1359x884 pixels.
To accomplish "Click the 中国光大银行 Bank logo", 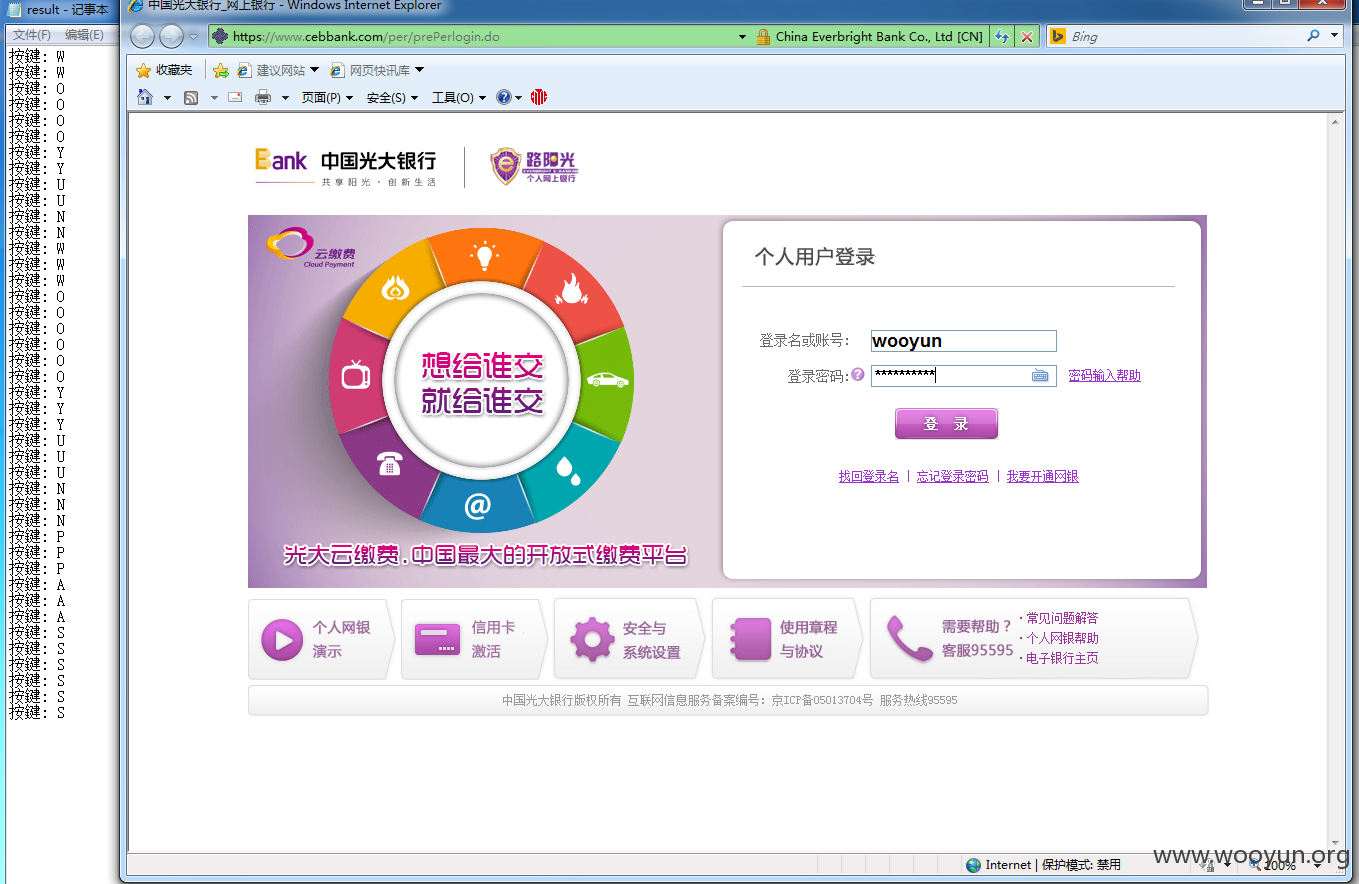I will (x=346, y=166).
